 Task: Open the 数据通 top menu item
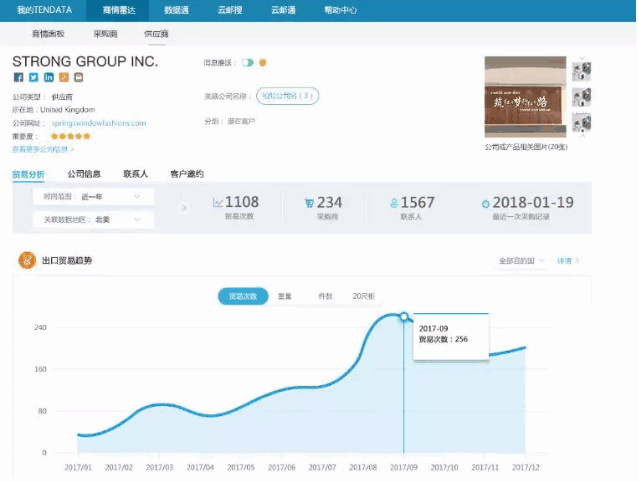click(176, 9)
